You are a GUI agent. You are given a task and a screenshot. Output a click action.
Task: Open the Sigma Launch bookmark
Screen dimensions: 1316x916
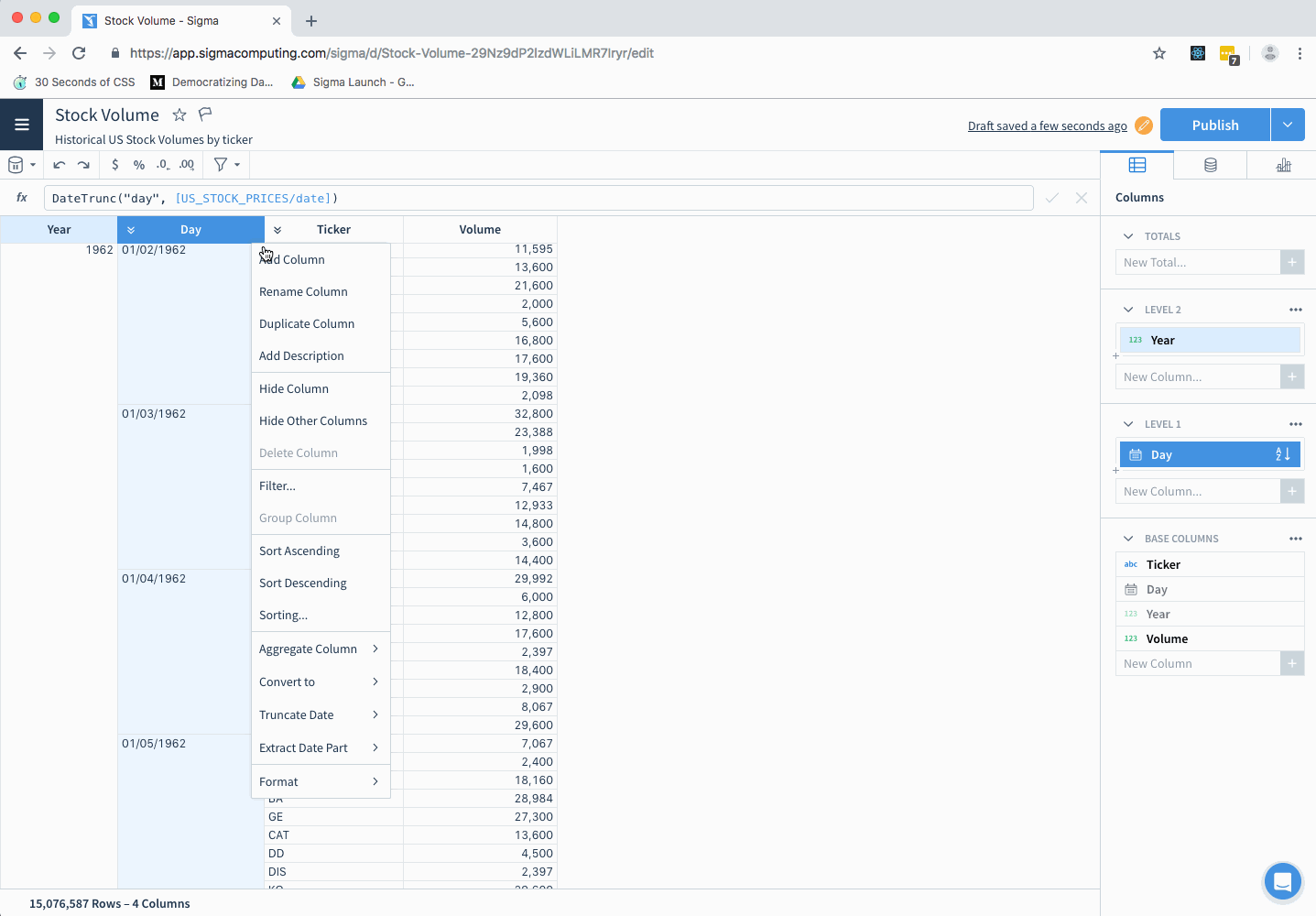pos(353,82)
